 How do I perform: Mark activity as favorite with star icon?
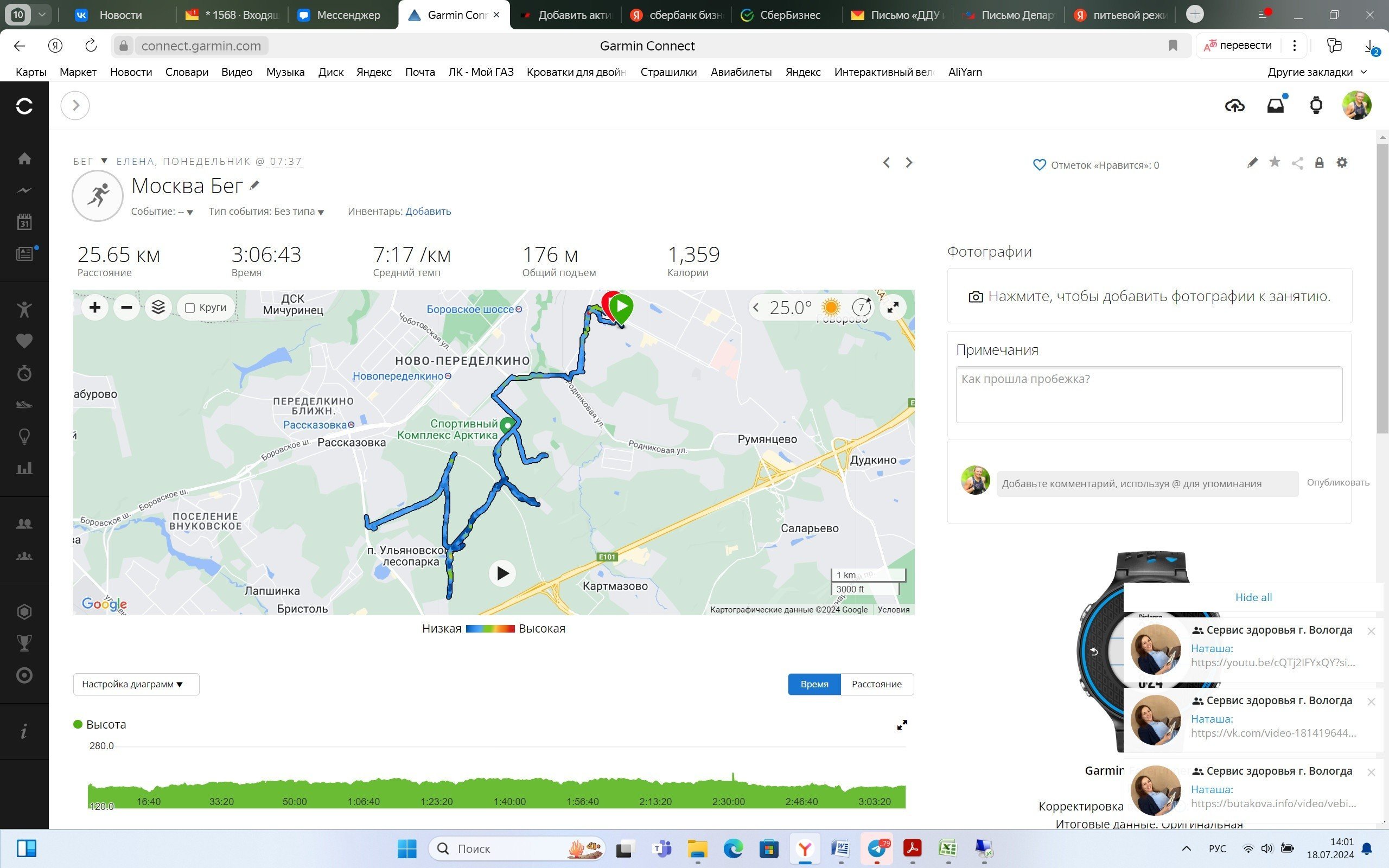[x=1275, y=162]
